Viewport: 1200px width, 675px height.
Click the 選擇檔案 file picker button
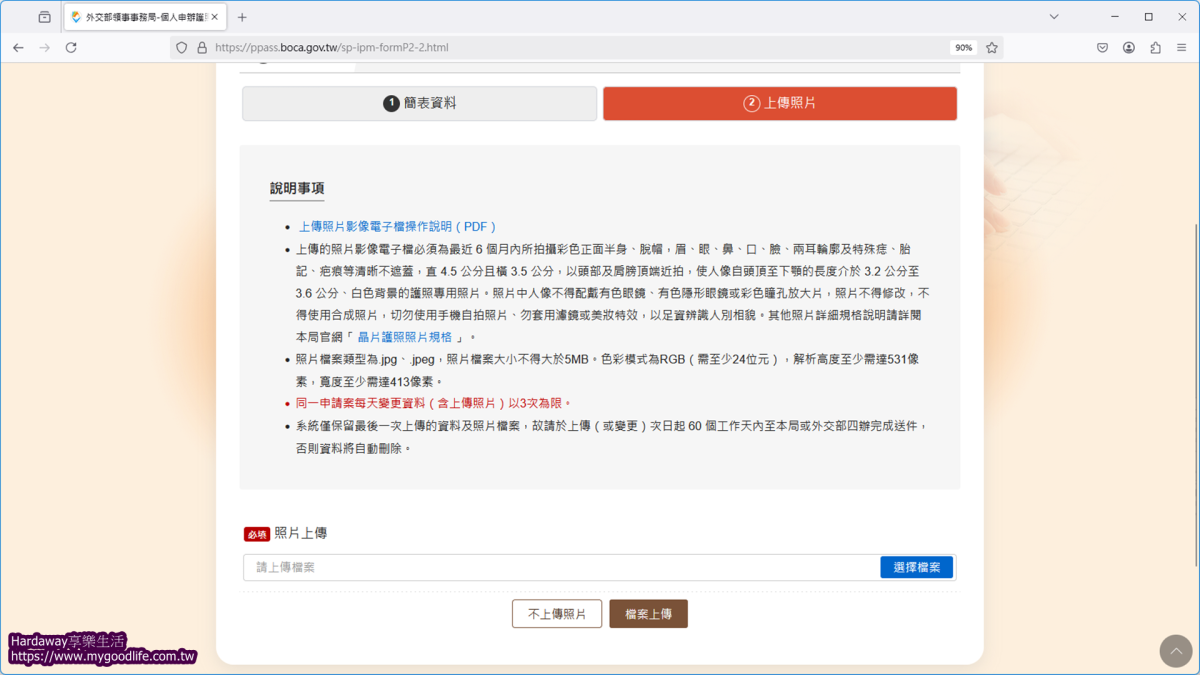tap(916, 566)
